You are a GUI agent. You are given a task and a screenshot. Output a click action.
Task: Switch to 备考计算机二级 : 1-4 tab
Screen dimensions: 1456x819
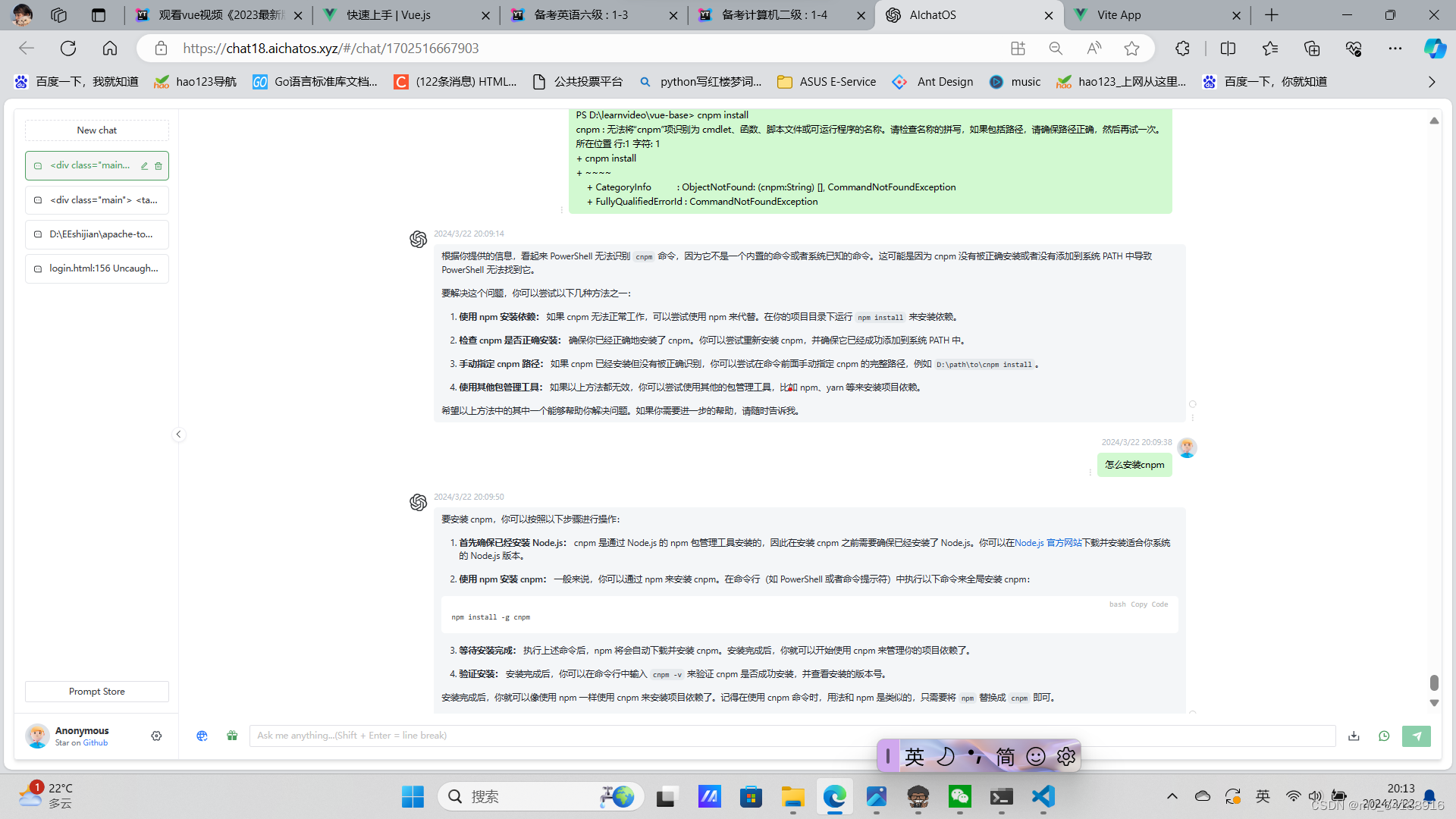click(782, 15)
